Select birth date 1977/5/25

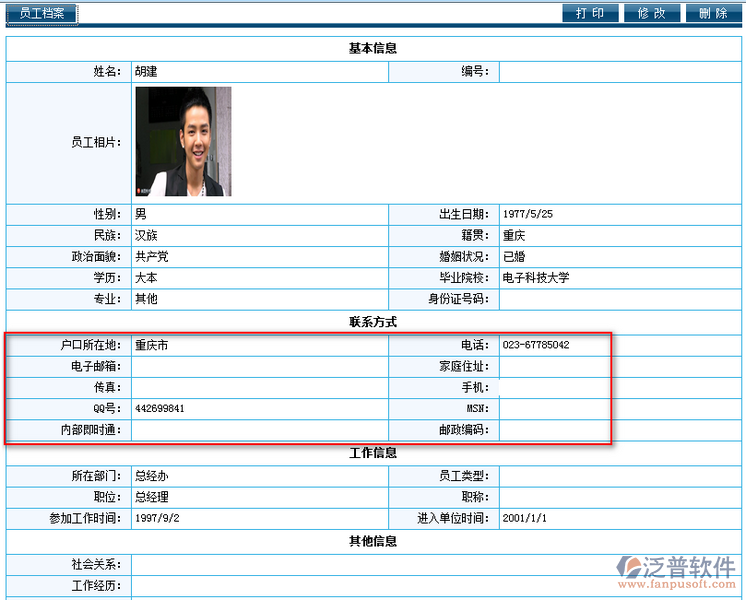(x=528, y=214)
